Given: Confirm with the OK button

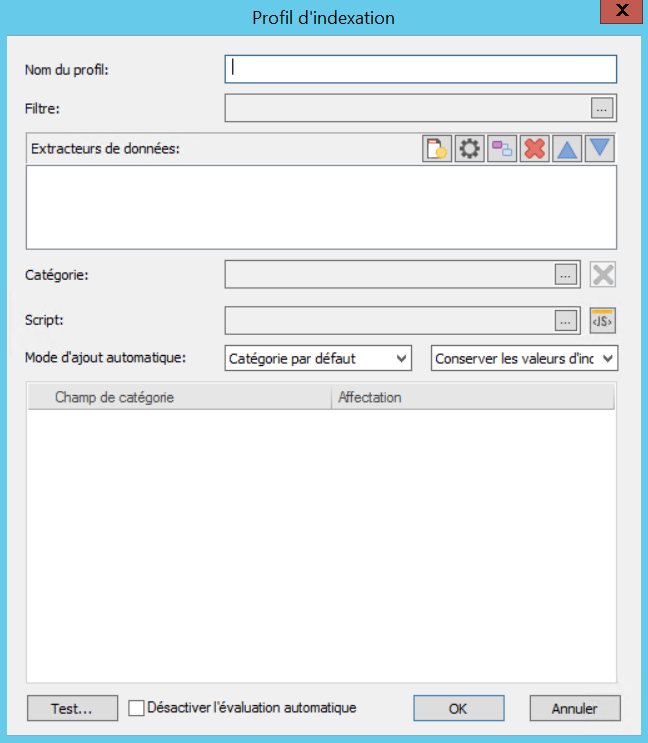Looking at the screenshot, I should [x=458, y=708].
